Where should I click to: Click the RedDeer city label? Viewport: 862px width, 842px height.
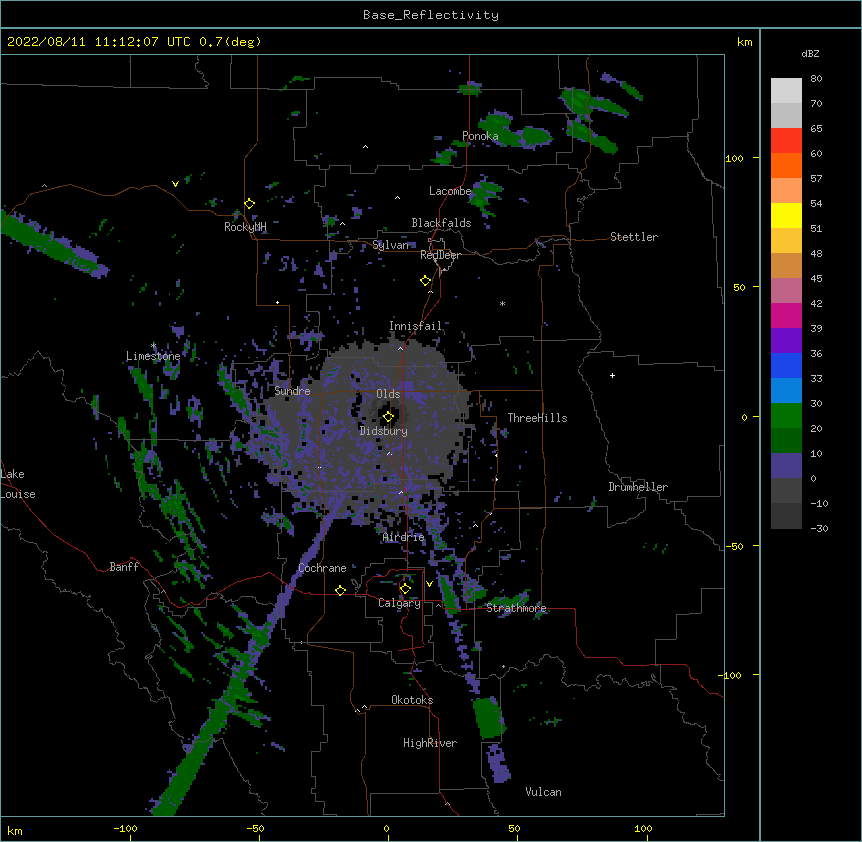point(440,255)
